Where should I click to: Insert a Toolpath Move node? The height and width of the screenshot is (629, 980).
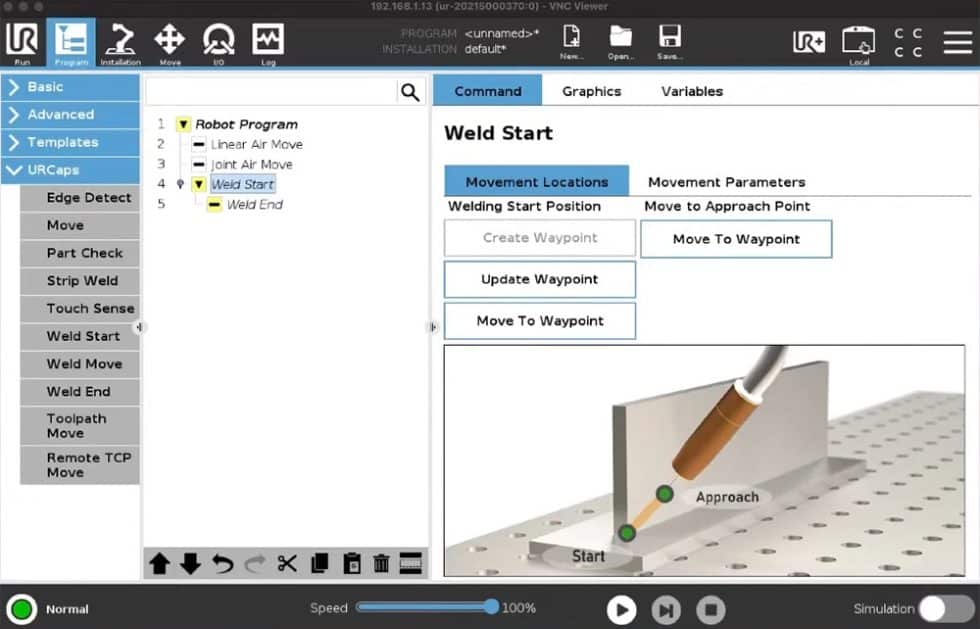(x=80, y=426)
